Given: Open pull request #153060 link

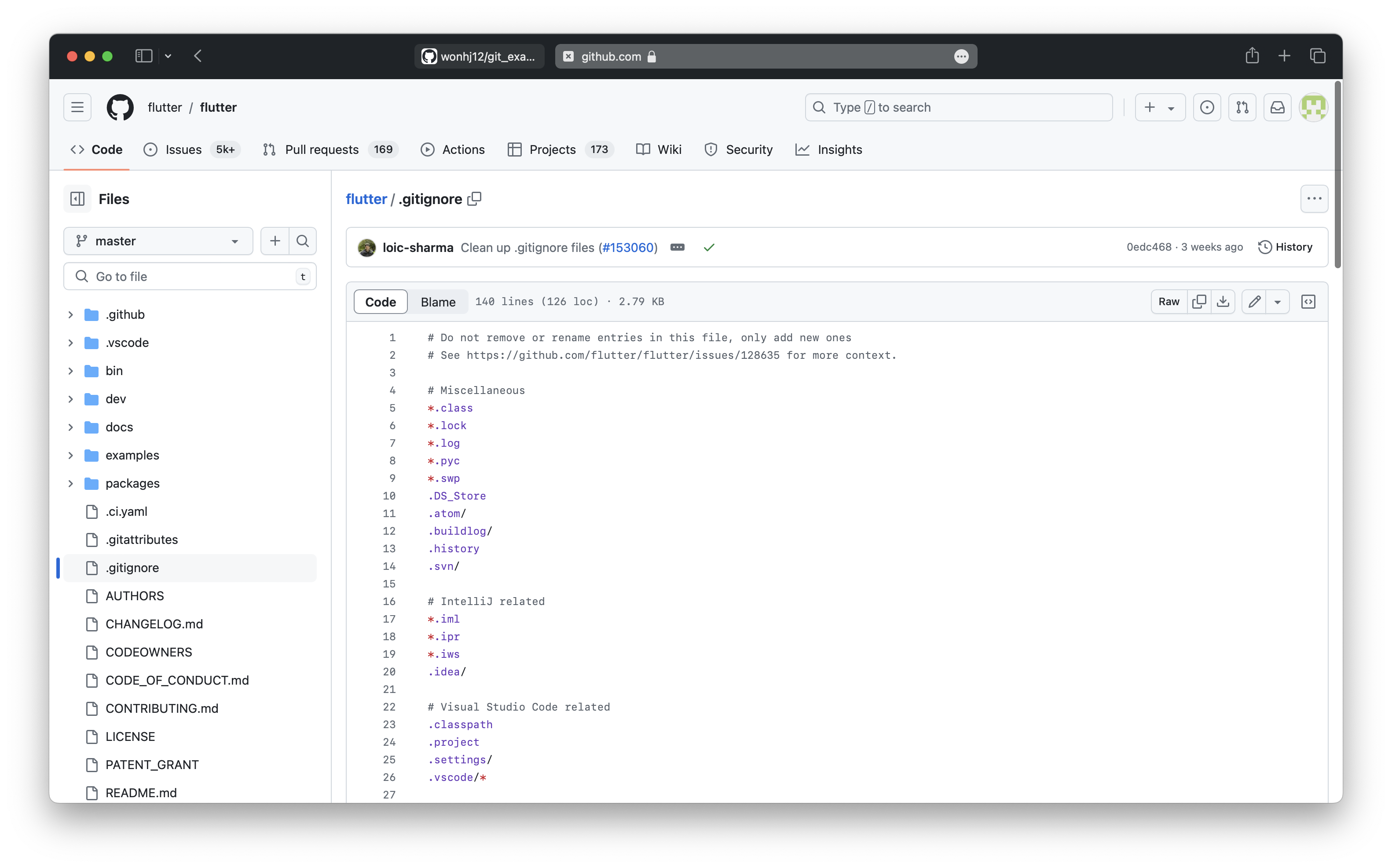Looking at the screenshot, I should (x=628, y=248).
